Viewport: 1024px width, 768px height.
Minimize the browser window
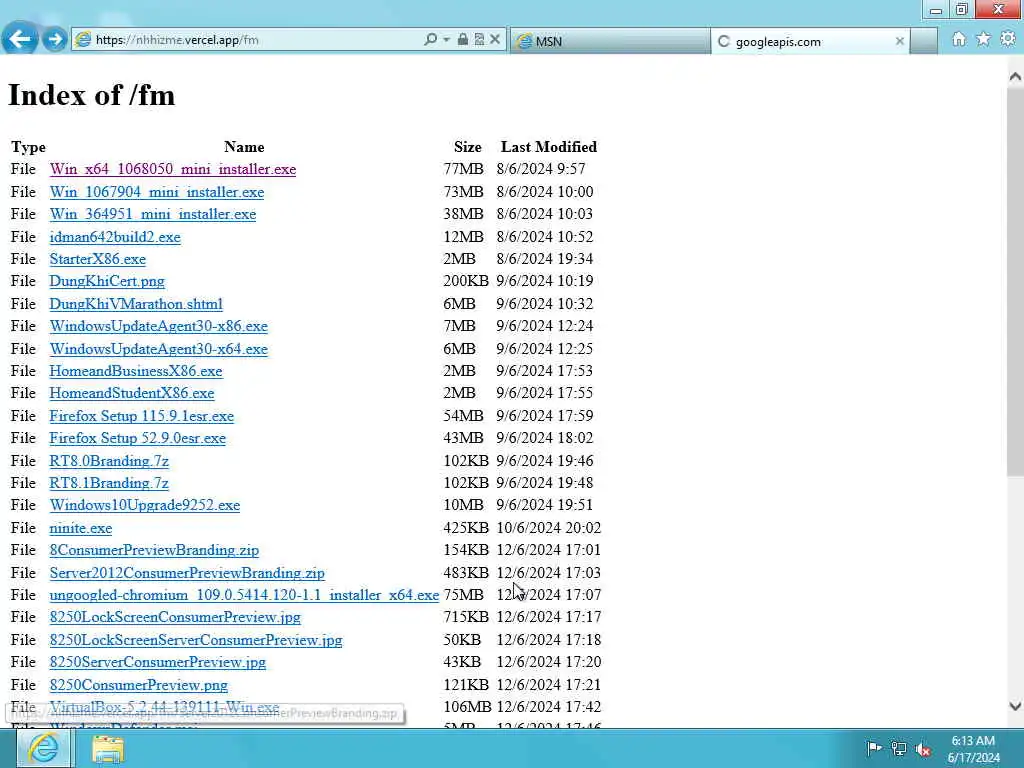pyautogui.click(x=935, y=9)
